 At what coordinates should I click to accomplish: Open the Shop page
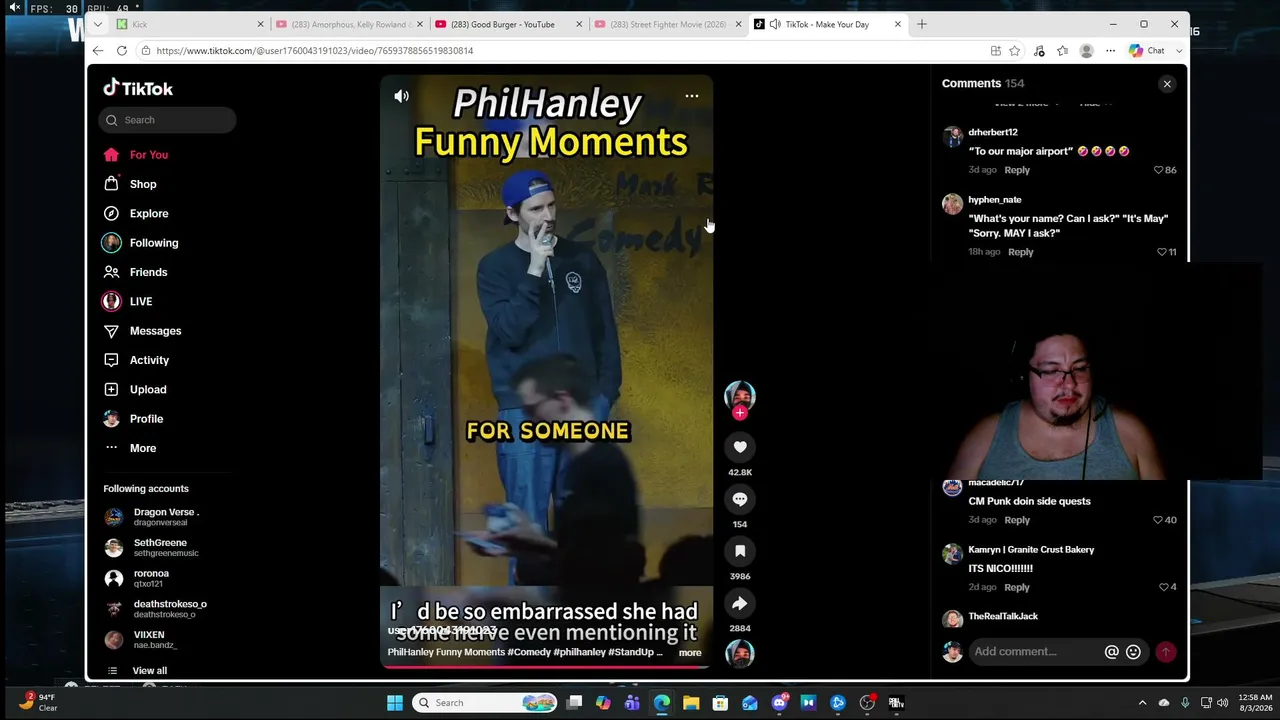[143, 184]
